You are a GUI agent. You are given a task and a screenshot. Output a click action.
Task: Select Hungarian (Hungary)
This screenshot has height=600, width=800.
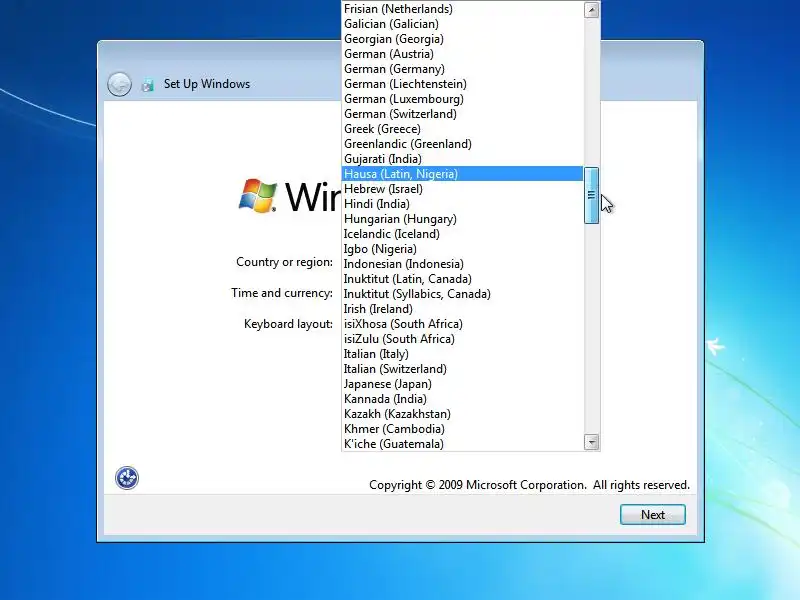coord(462,219)
